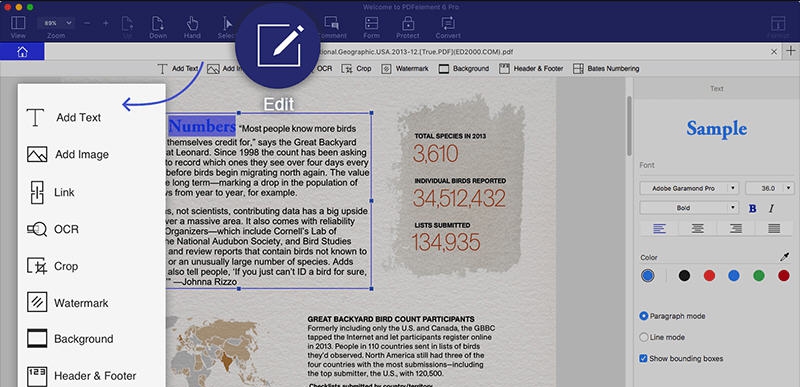Screen dimensions: 800x387
Task: Select the Paragraph mode radio button
Action: pyautogui.click(x=644, y=316)
